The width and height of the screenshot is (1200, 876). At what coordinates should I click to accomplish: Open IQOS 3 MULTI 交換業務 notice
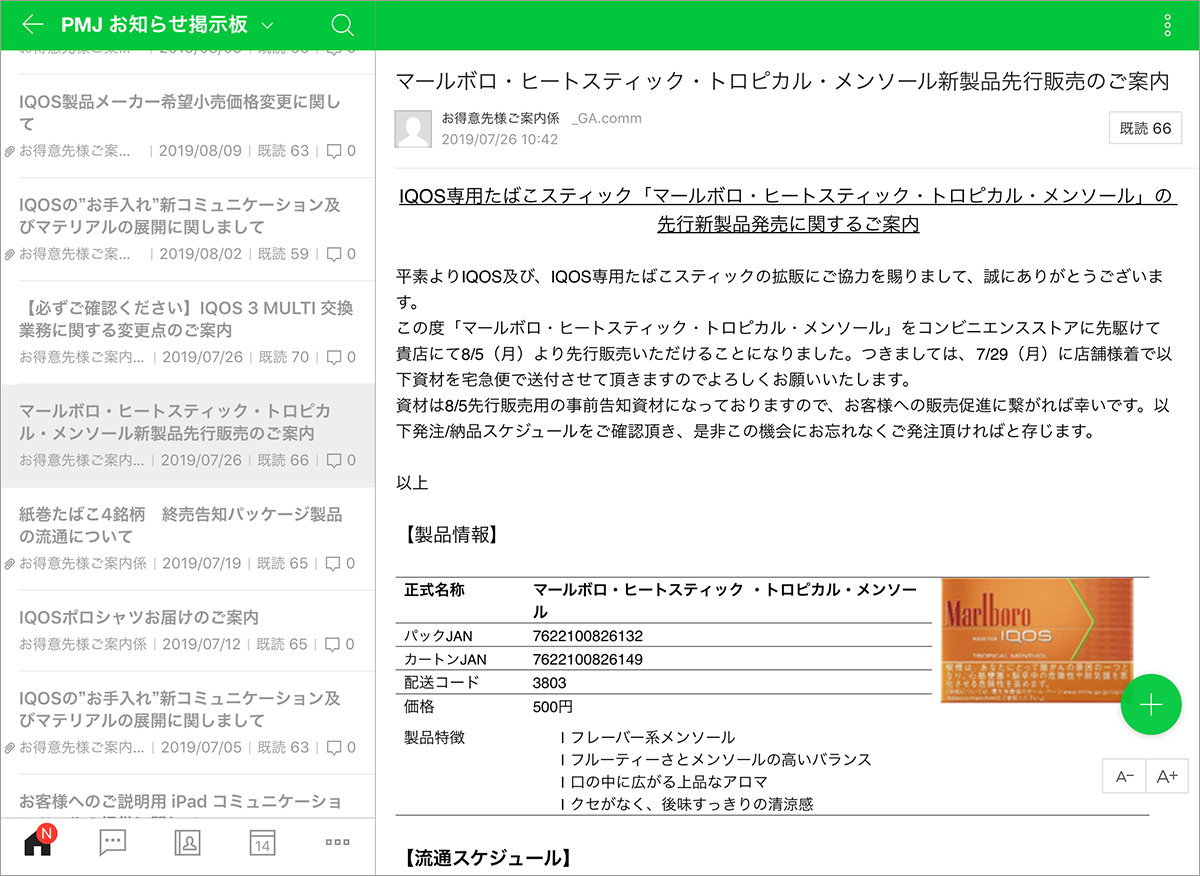coord(186,319)
